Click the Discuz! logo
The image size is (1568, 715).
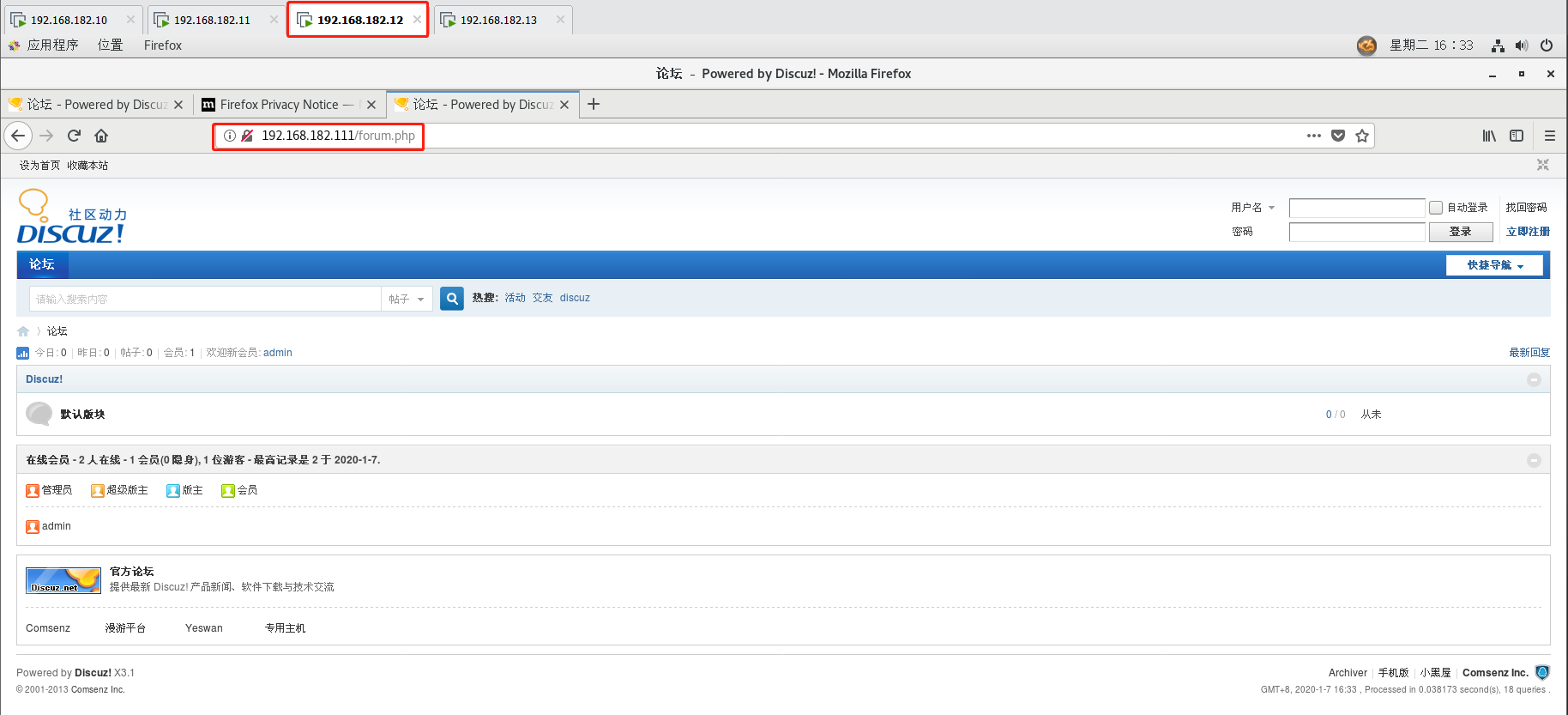coord(72,217)
